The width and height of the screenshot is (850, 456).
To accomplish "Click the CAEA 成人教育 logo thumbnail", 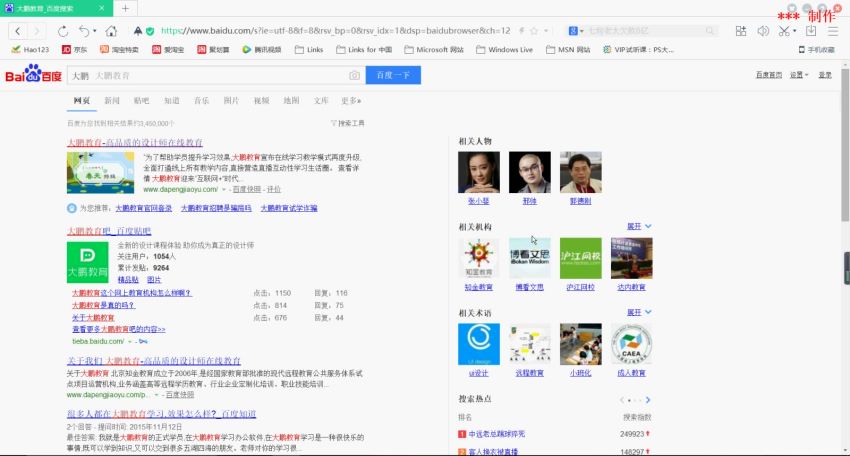I will click(632, 344).
